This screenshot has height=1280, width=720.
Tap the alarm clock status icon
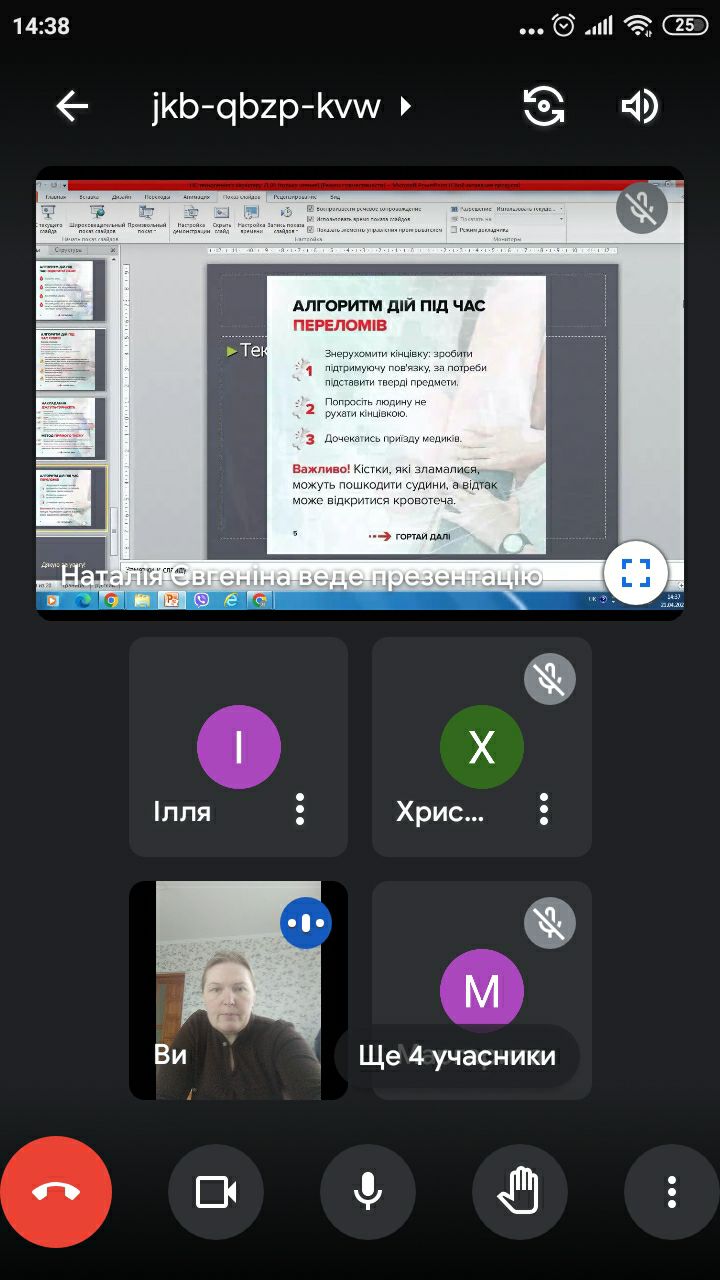564,26
